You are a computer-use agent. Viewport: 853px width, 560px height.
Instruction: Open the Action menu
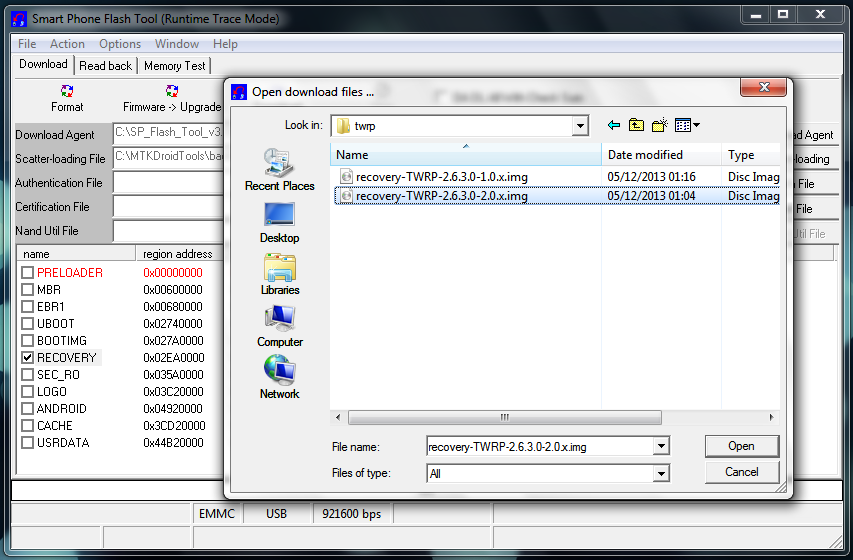(x=67, y=44)
